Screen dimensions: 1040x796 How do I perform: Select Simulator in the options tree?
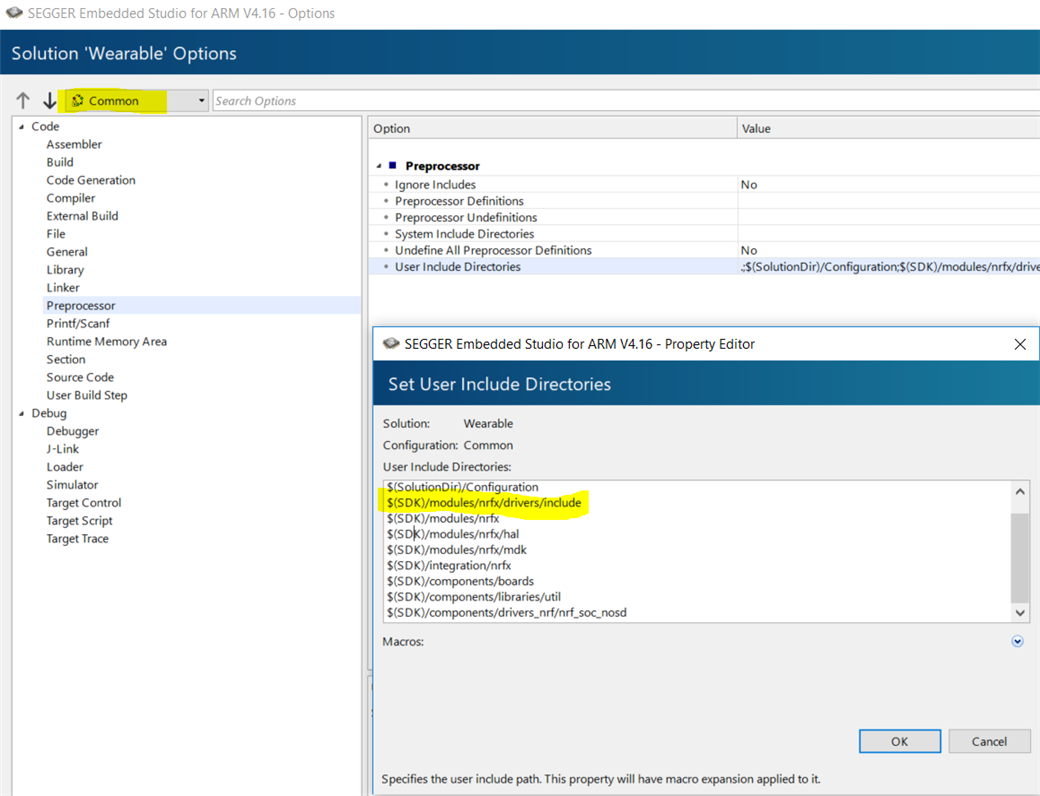(x=72, y=485)
